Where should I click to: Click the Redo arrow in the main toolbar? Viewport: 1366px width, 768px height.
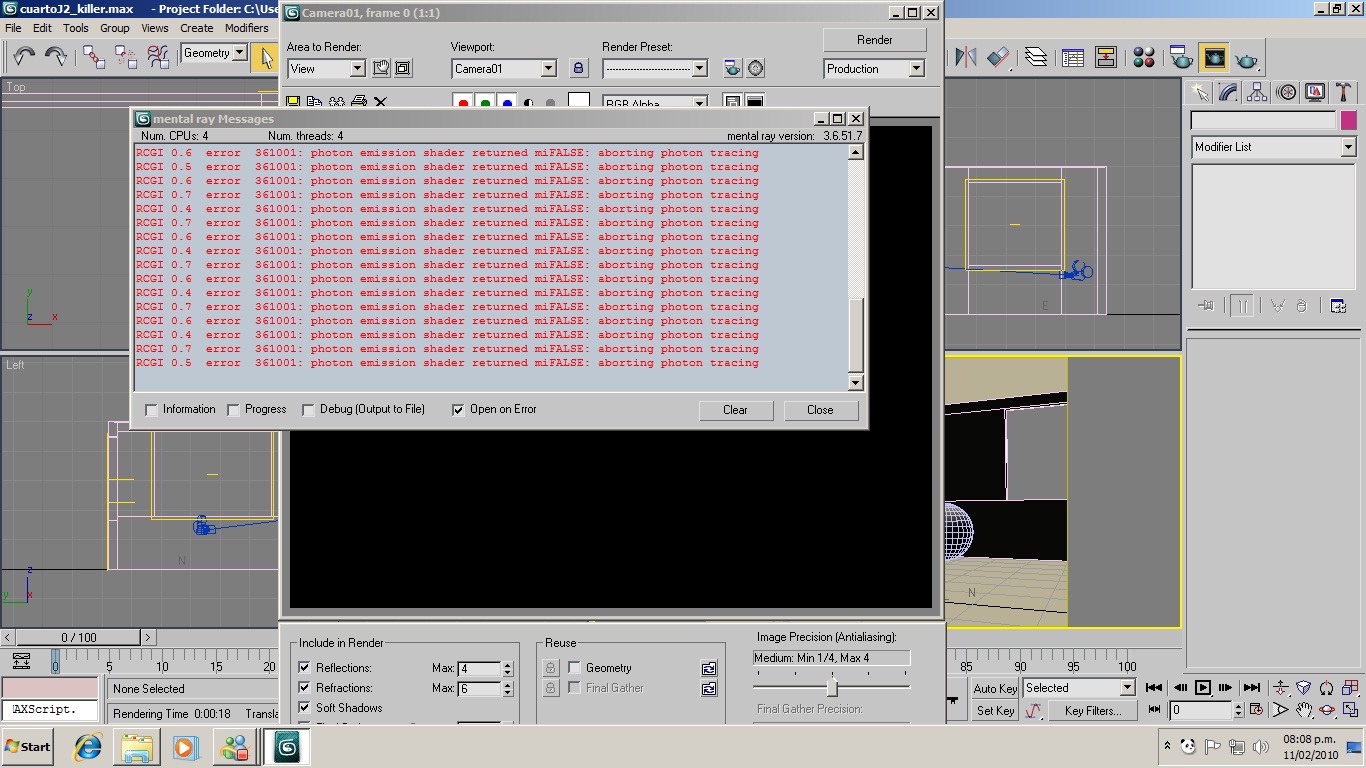point(56,57)
